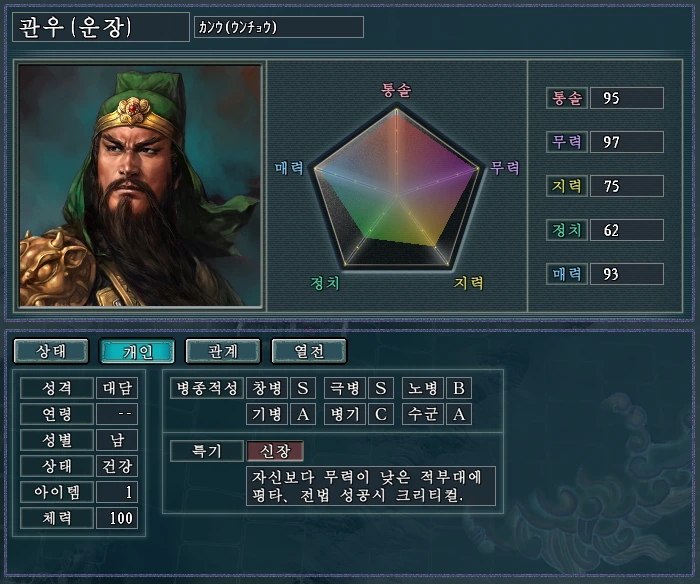The height and width of the screenshot is (584, 700).
Task: Click the 무력 stat value 97
Action: 627,142
